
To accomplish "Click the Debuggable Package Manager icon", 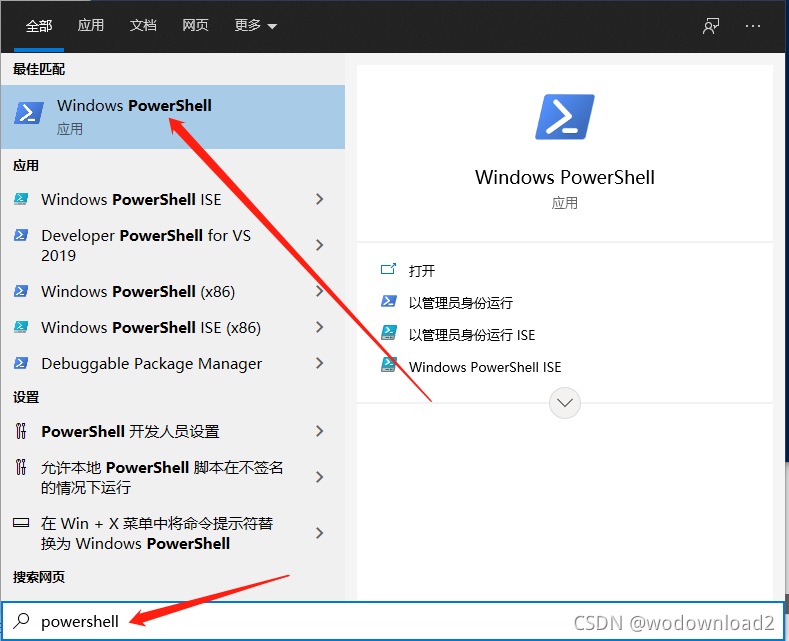I will 21,363.
